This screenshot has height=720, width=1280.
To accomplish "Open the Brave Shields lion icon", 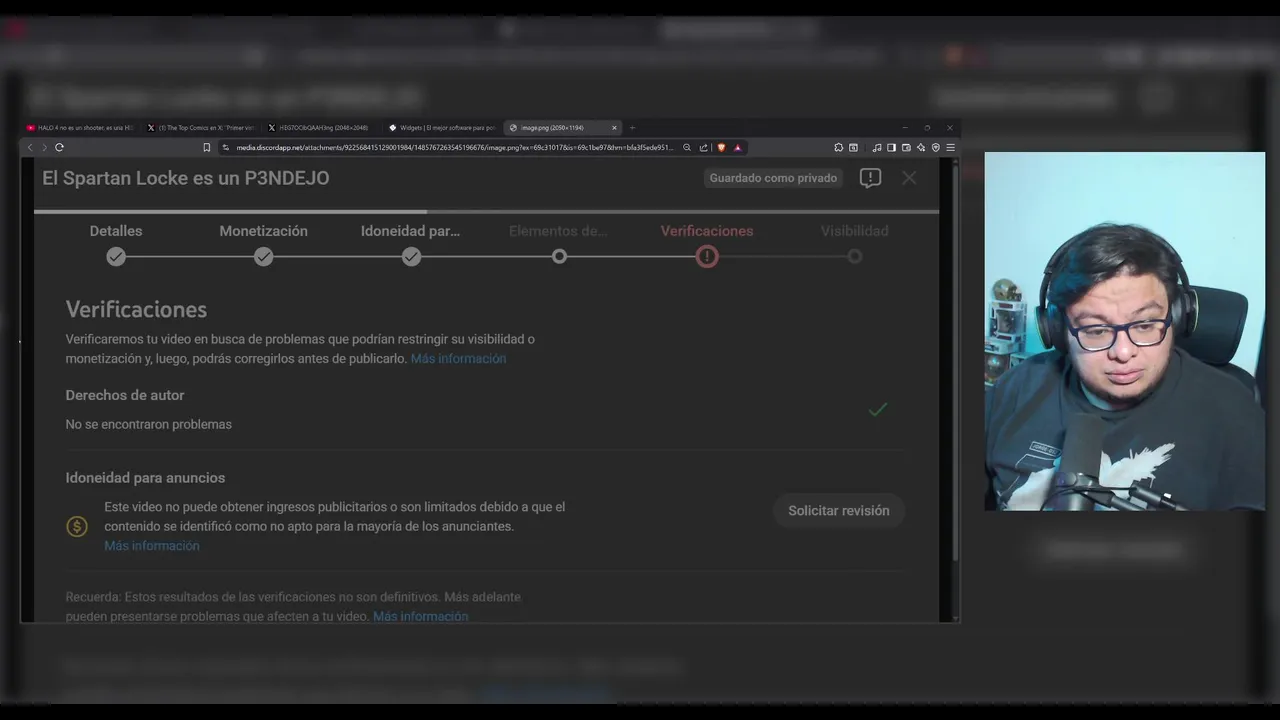I will coord(721,147).
